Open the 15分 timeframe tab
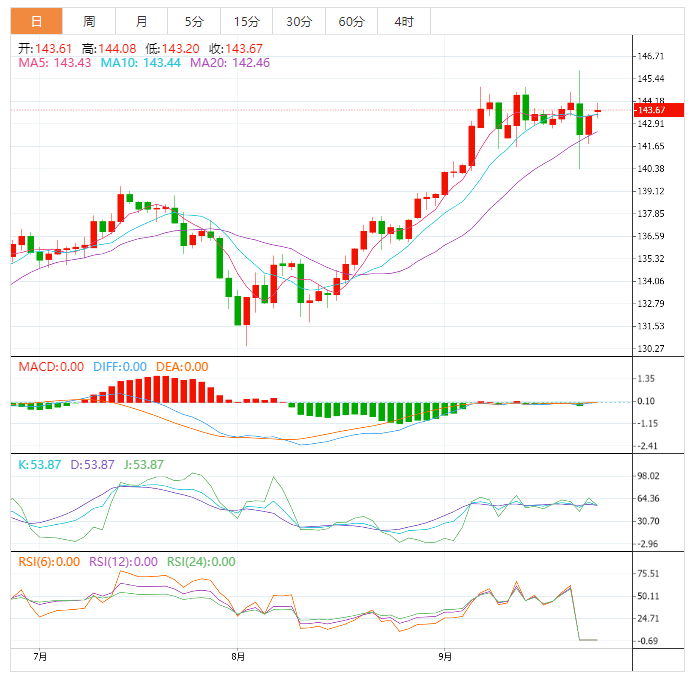This screenshot has width=689, height=676. [247, 21]
